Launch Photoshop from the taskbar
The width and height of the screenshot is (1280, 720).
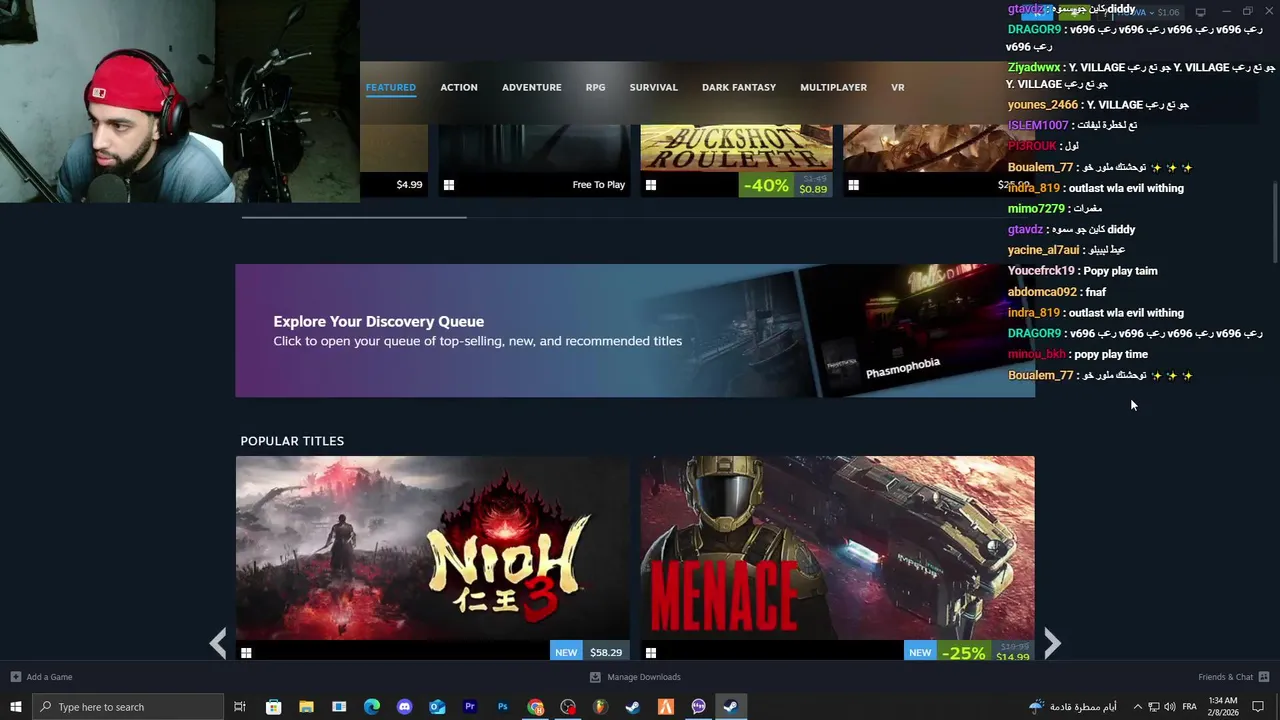pos(503,707)
